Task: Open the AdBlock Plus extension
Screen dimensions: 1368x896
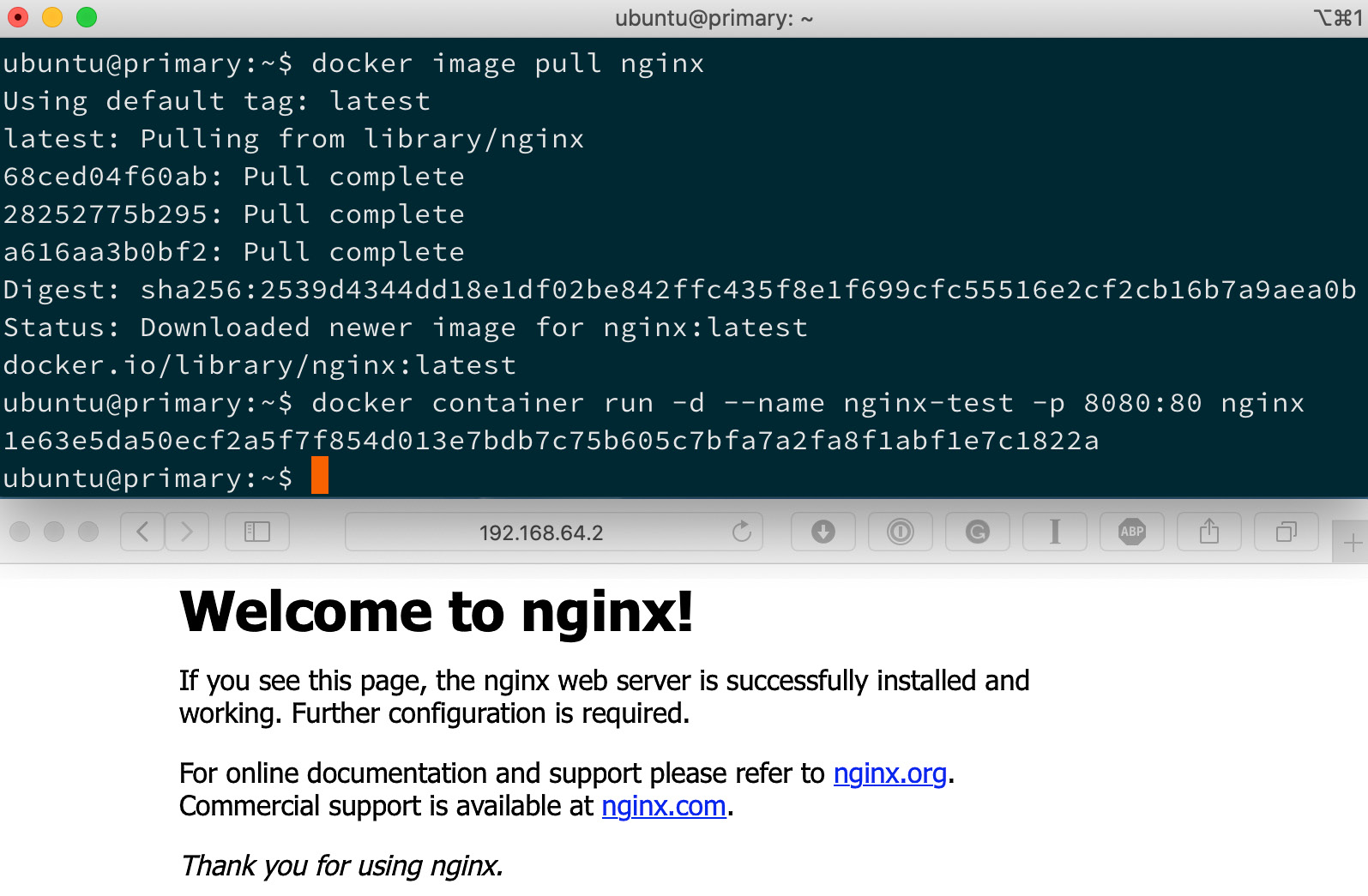Action: [1132, 532]
